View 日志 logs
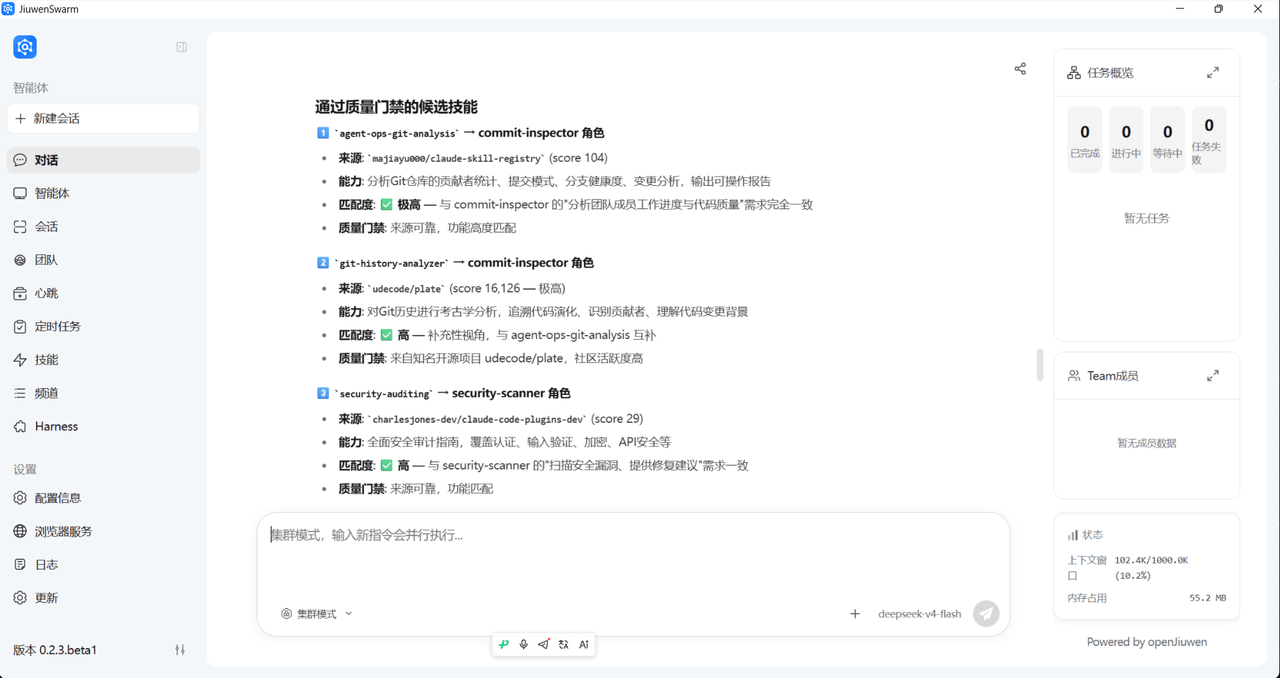This screenshot has width=1280, height=678. coord(103,564)
